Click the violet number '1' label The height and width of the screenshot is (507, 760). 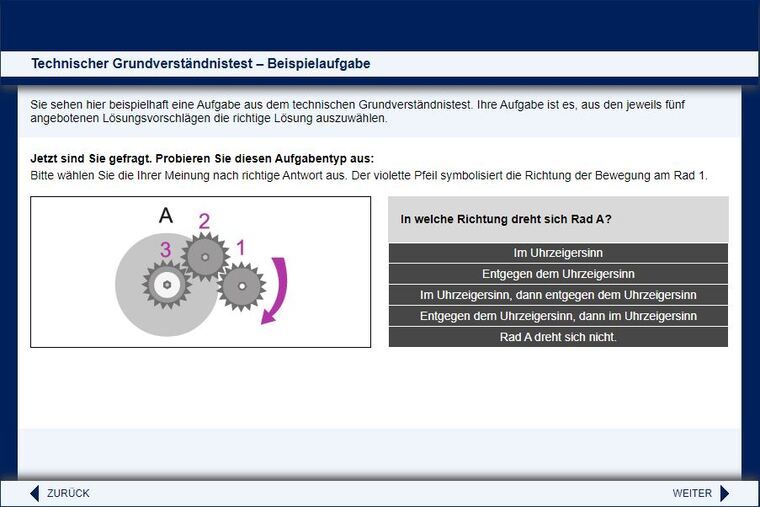click(240, 248)
